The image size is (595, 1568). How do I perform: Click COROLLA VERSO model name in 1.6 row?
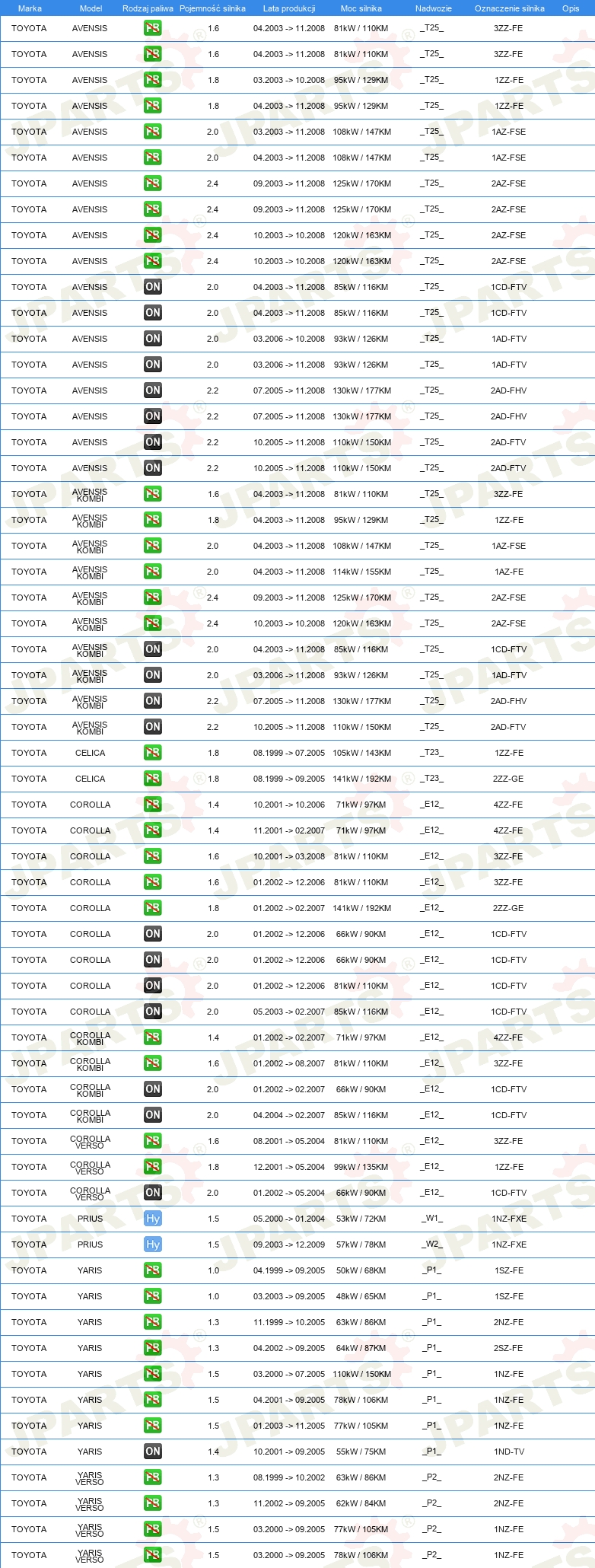click(x=90, y=1142)
